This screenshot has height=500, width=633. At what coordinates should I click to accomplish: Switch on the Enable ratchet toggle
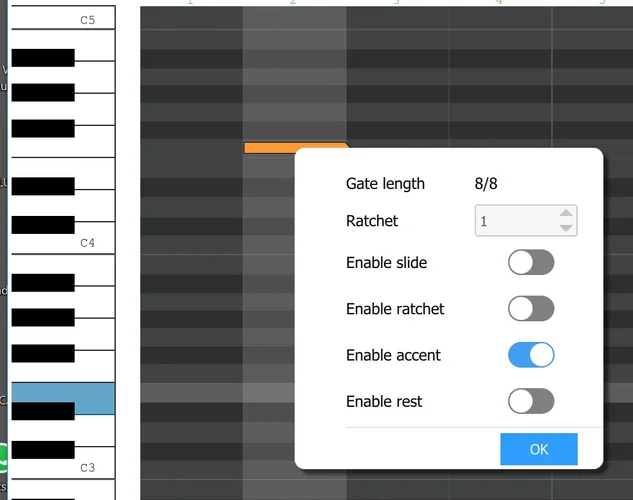click(x=531, y=309)
